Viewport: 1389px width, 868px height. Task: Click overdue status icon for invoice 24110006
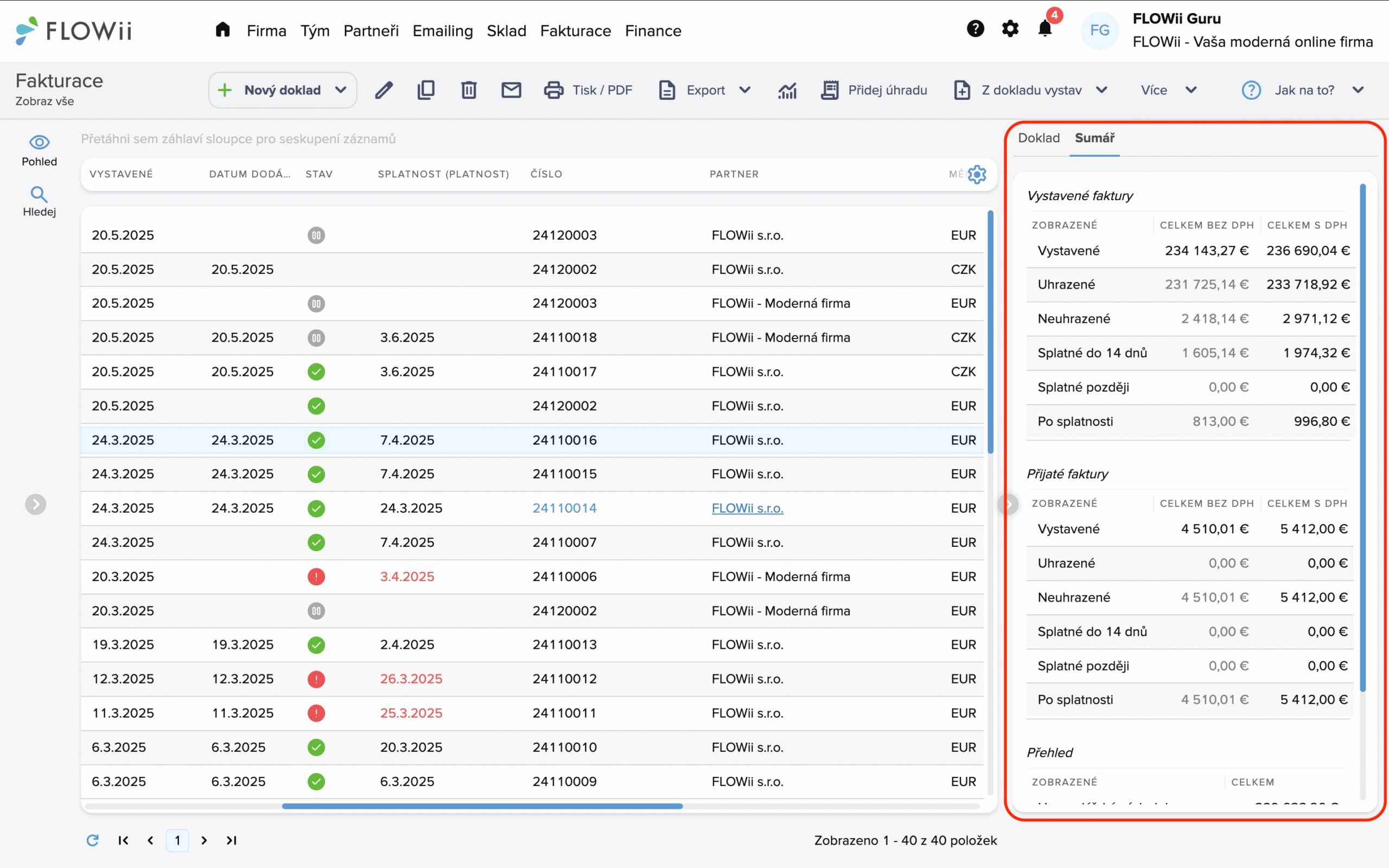tap(316, 576)
